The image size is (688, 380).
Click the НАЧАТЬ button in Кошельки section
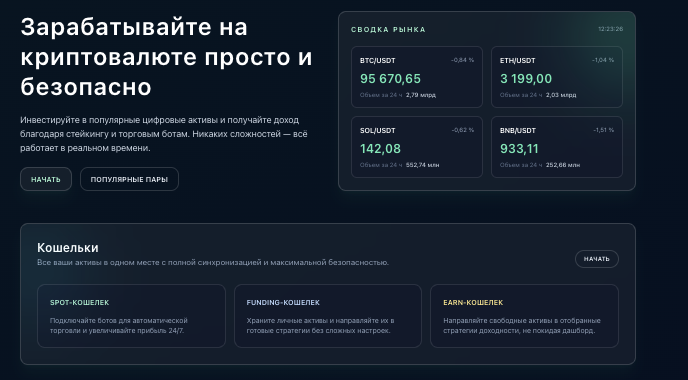click(597, 259)
